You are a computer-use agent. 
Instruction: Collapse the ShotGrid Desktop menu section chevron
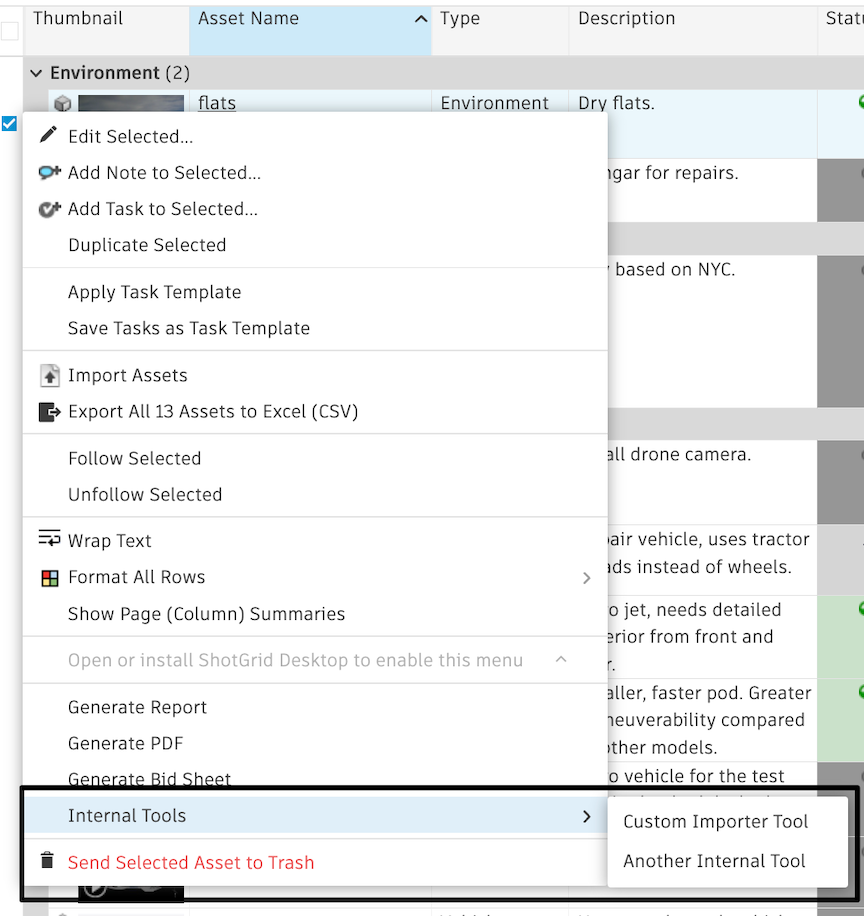(561, 659)
